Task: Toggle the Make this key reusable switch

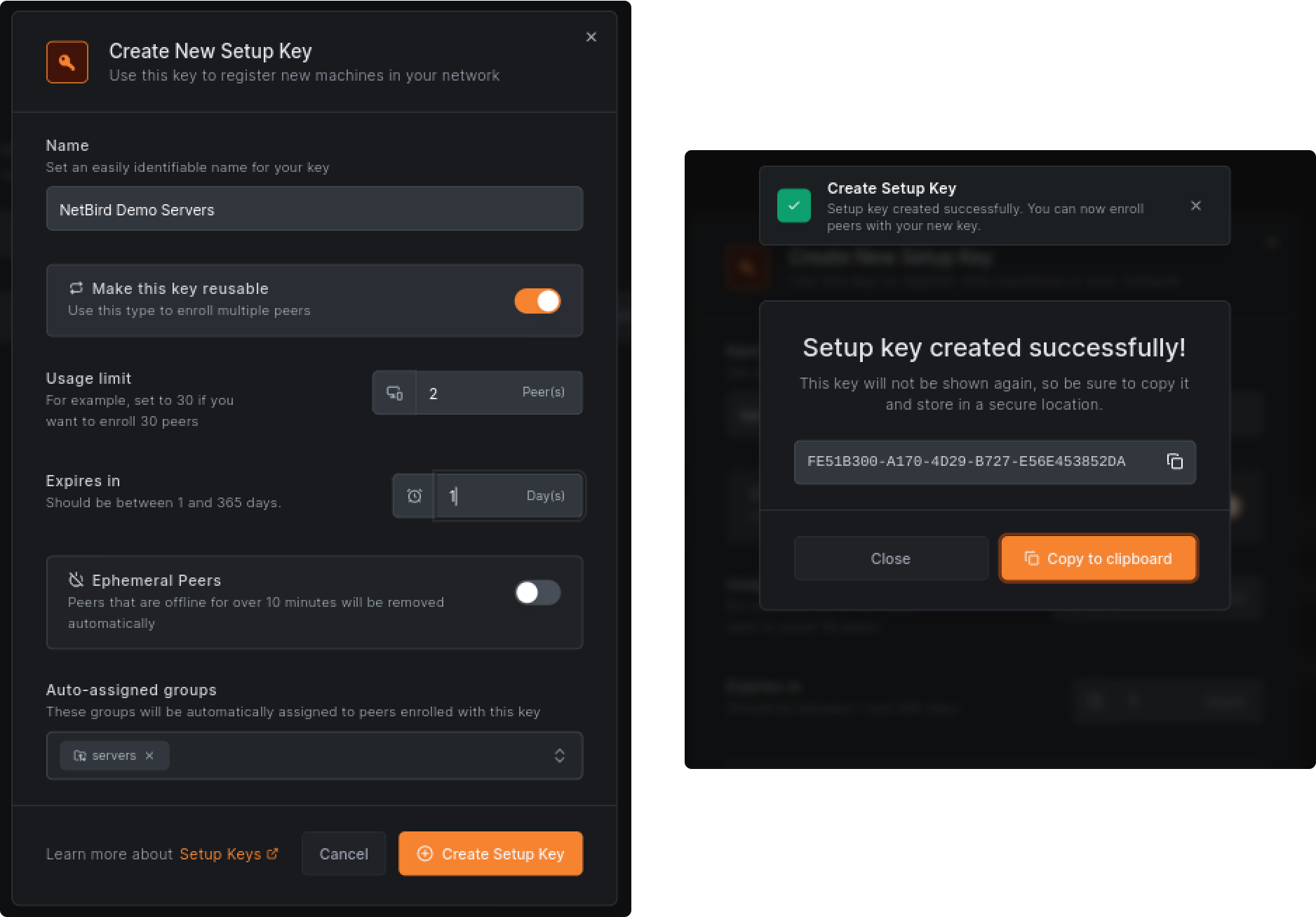Action: tap(537, 301)
